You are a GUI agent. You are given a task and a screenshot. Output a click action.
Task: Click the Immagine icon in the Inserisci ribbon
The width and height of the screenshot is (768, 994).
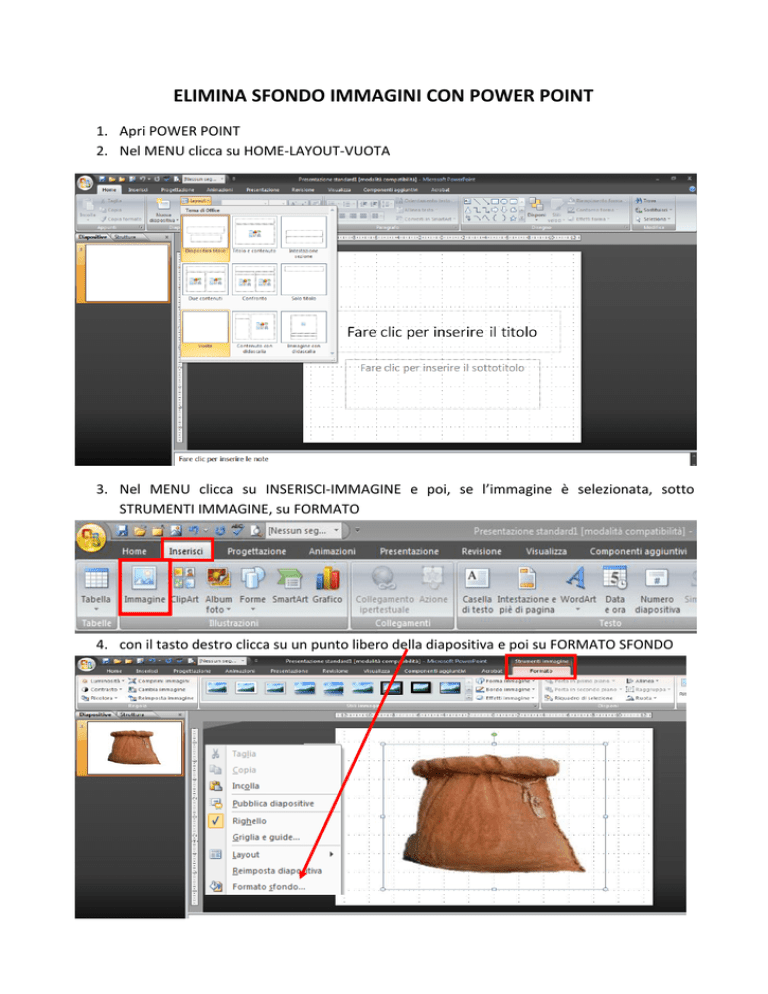click(144, 580)
